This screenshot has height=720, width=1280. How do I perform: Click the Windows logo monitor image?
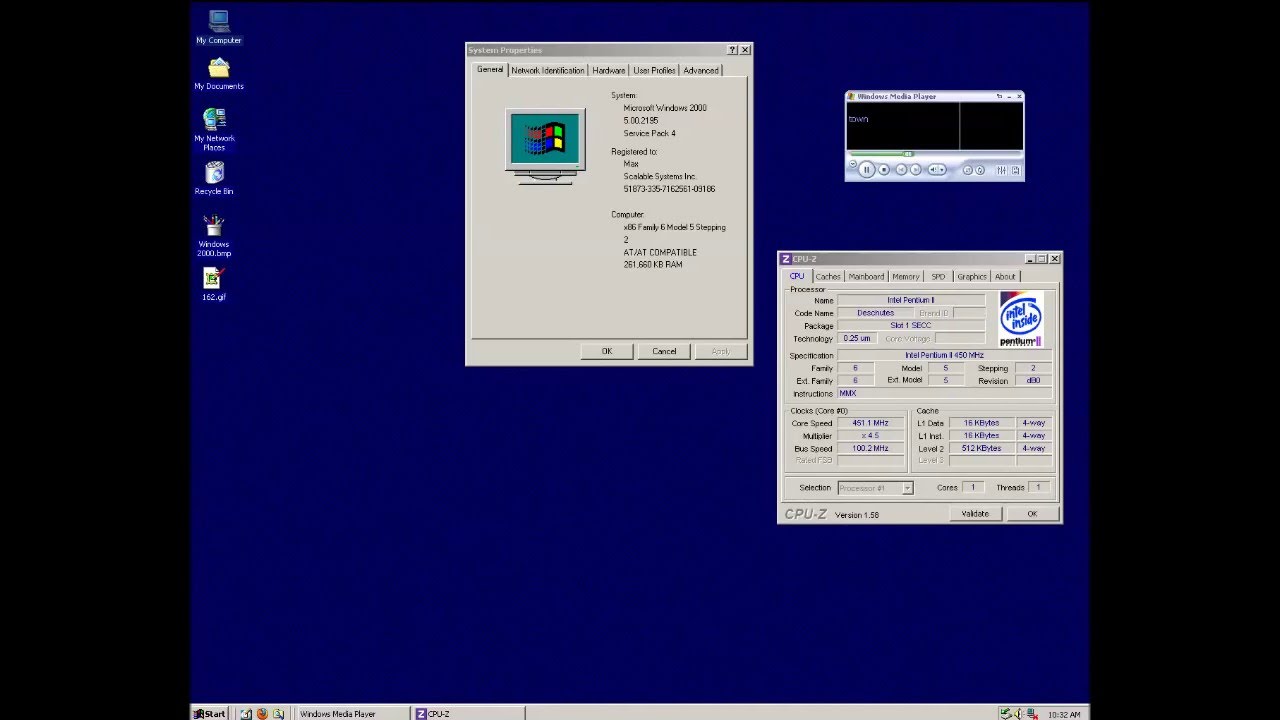545,146
